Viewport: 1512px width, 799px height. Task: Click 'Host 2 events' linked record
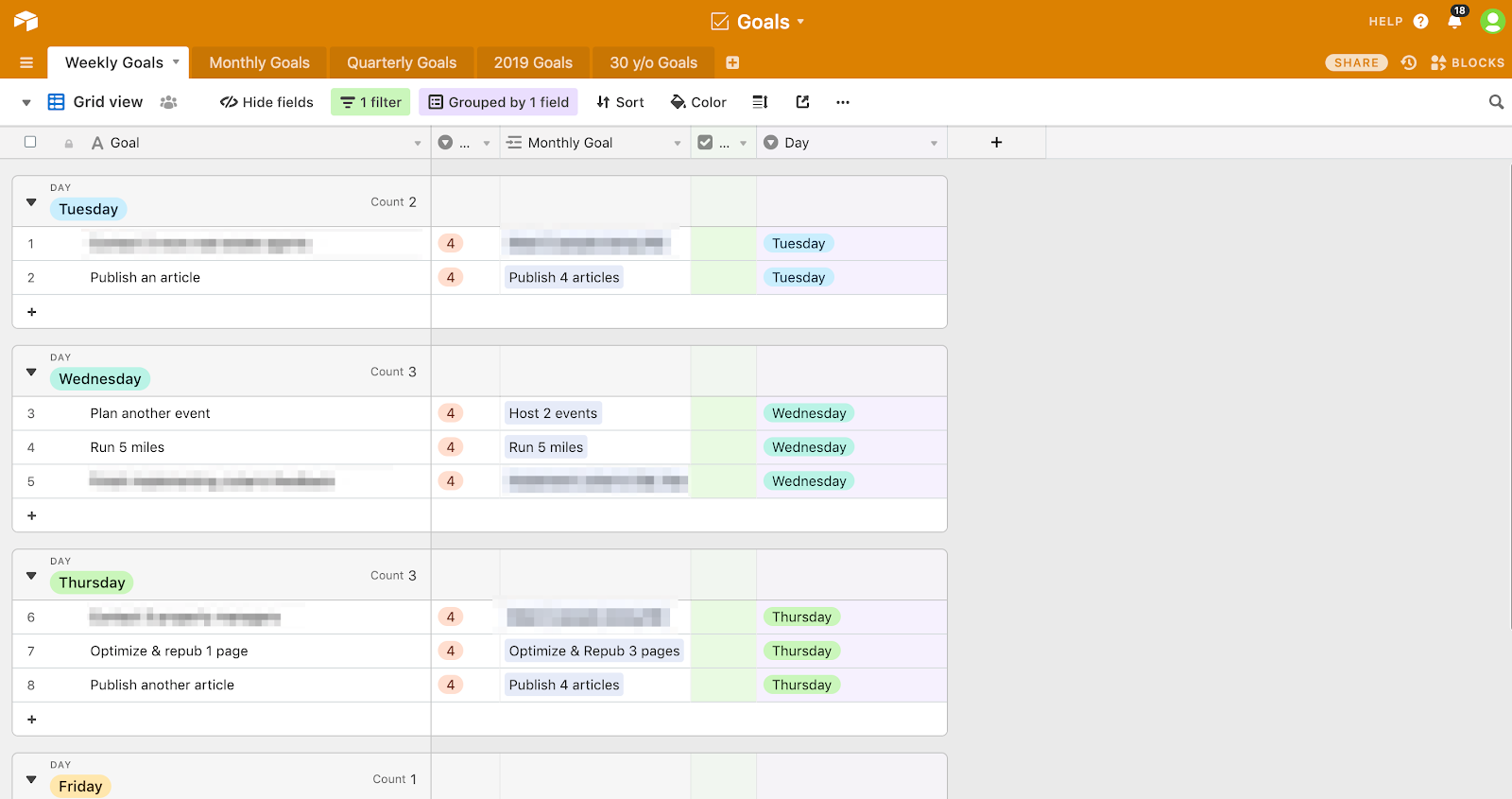coord(553,413)
